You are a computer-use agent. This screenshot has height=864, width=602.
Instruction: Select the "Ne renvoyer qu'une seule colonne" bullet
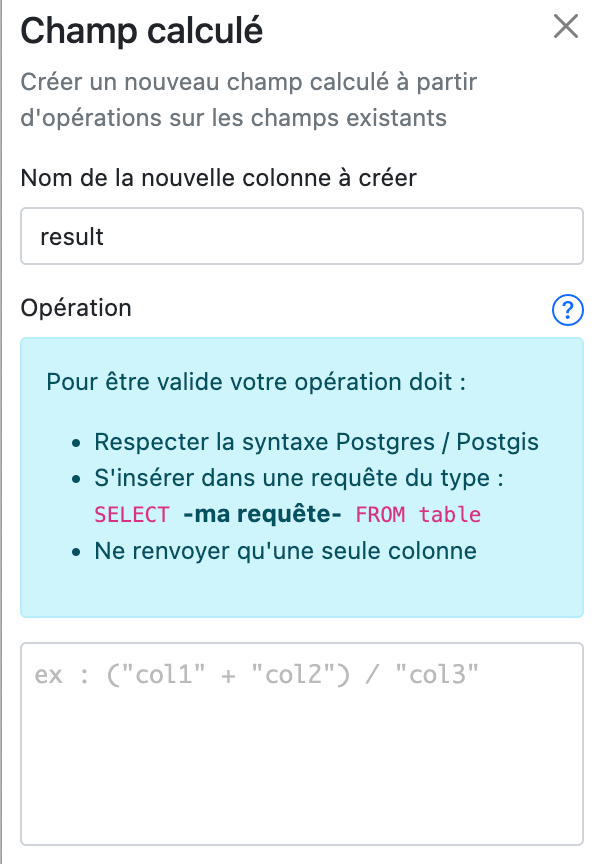pos(285,551)
